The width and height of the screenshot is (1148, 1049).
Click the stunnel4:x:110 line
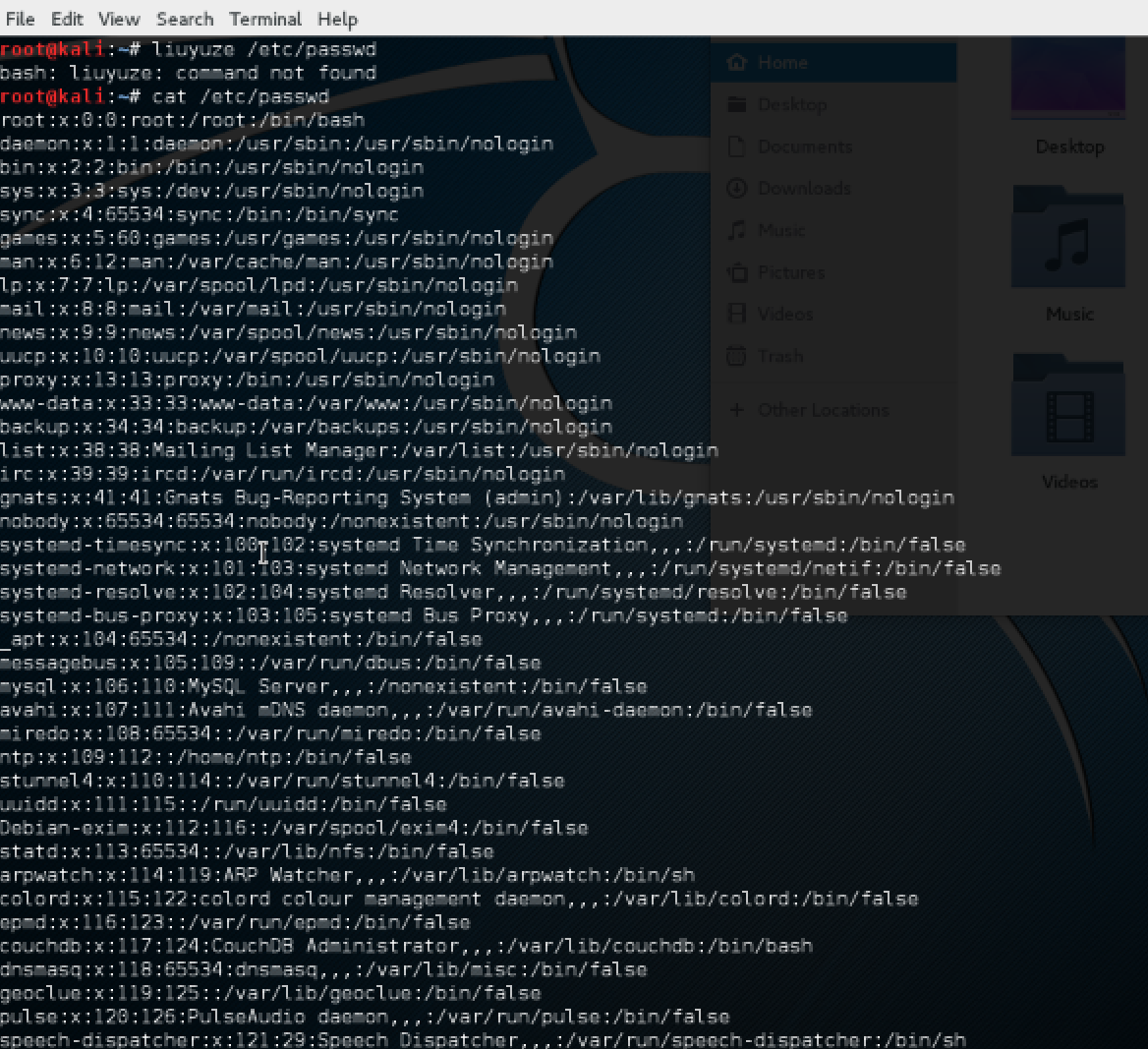(x=283, y=781)
